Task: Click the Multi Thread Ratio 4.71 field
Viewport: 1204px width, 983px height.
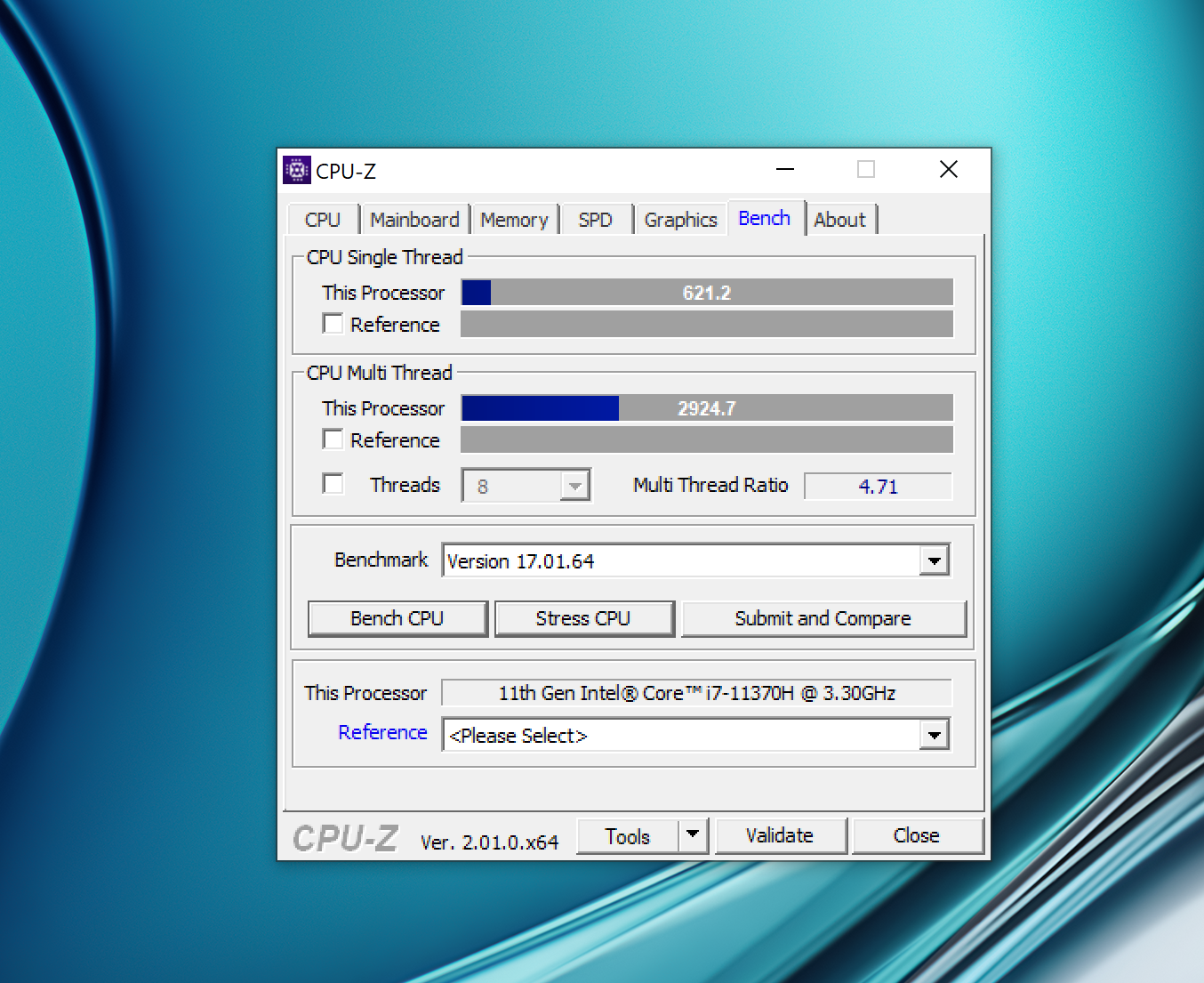Action: (879, 487)
